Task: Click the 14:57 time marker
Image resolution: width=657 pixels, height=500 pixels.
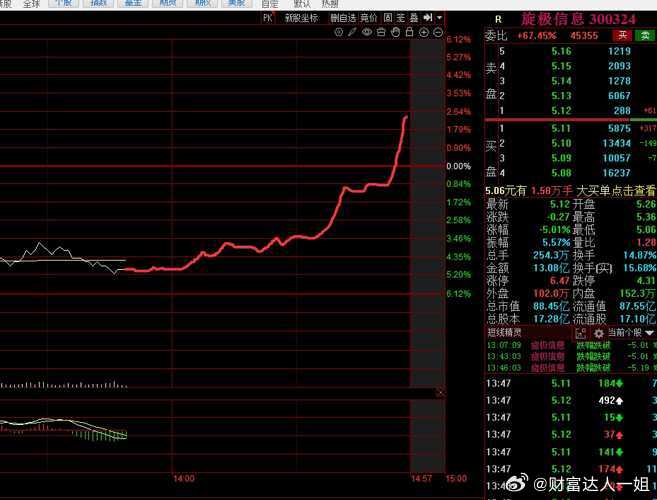Action: 421,478
